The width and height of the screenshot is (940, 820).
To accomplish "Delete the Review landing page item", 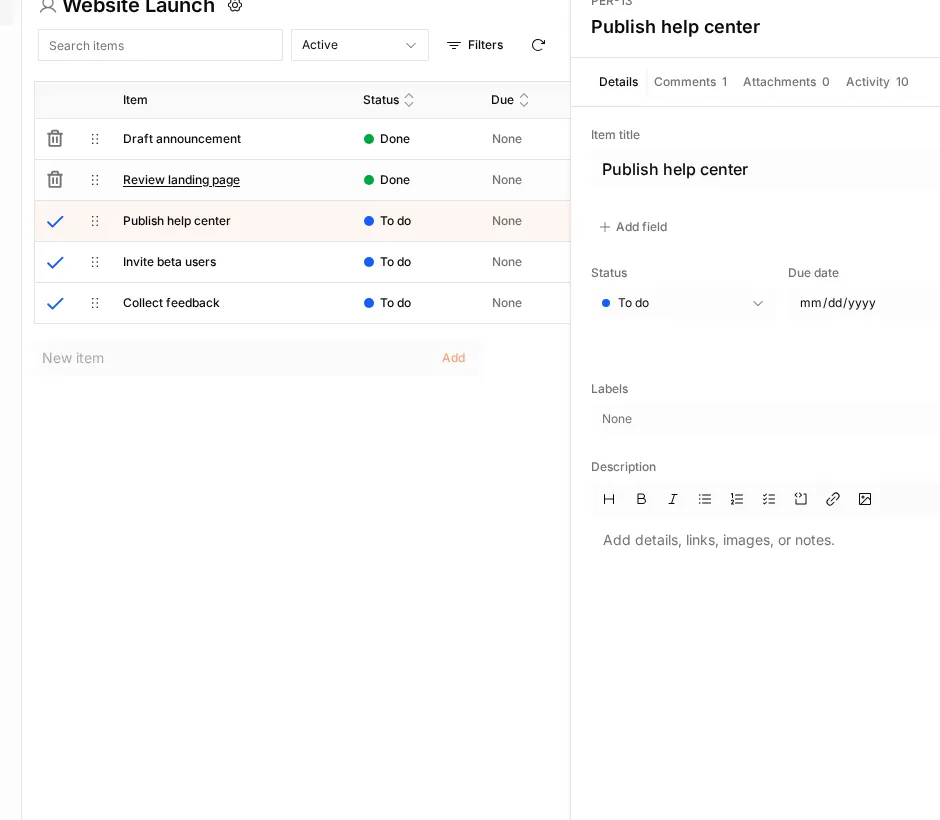I will (x=55, y=180).
